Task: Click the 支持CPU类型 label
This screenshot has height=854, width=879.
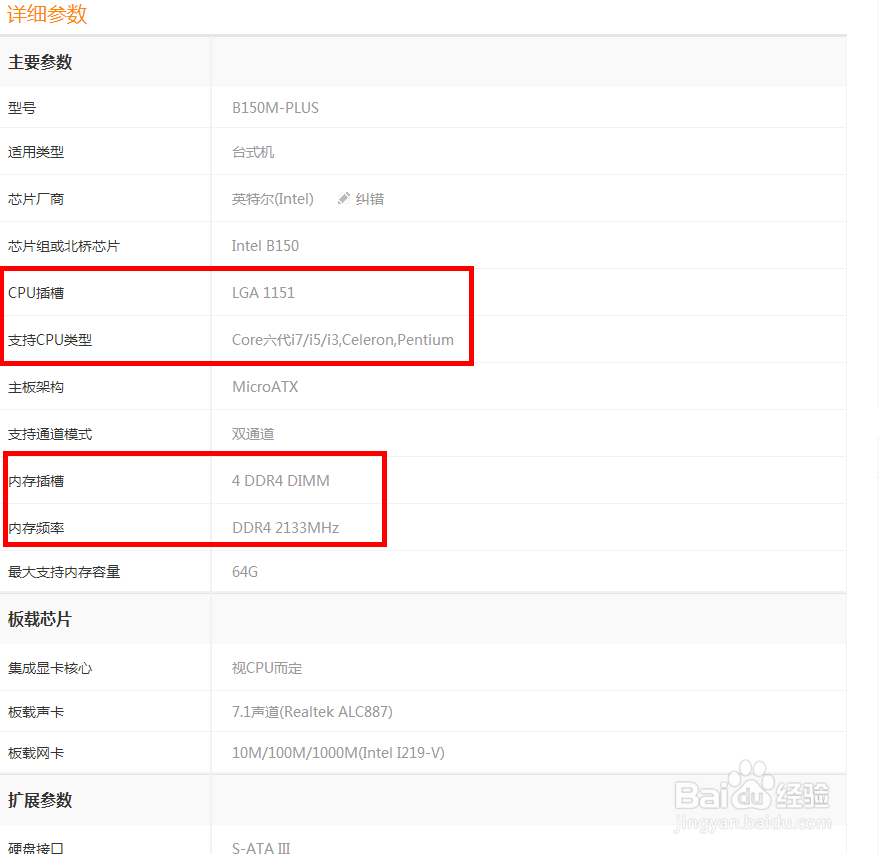Action: click(x=50, y=340)
